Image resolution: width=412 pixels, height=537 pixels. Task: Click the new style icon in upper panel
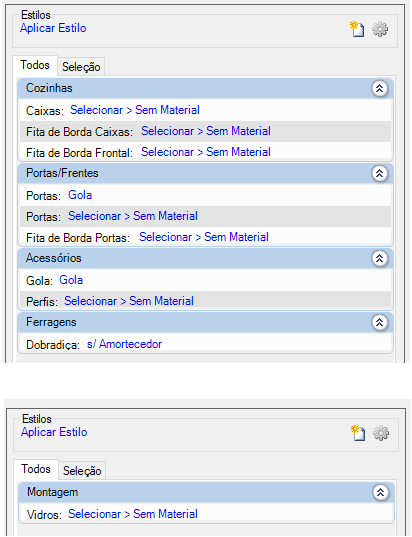point(357,29)
